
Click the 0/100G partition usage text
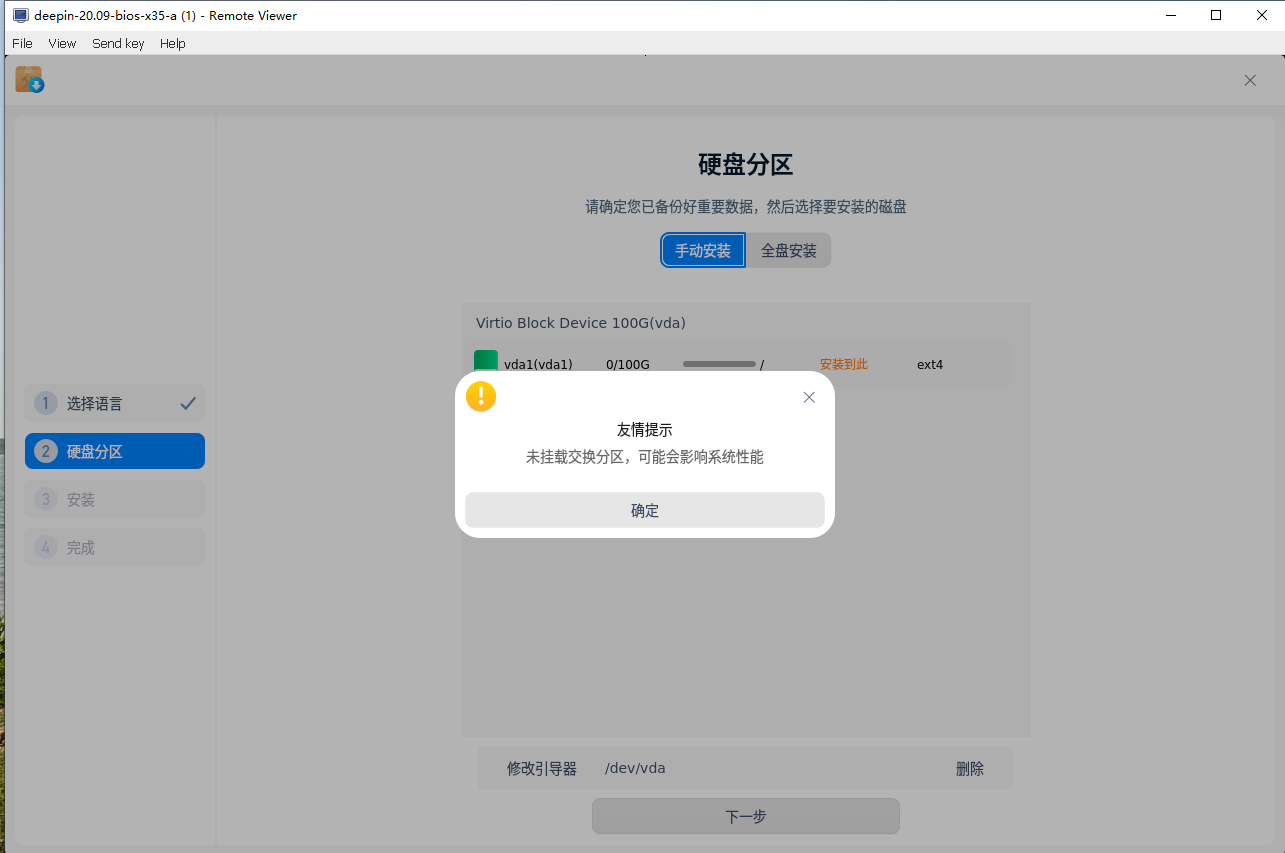[x=628, y=364]
